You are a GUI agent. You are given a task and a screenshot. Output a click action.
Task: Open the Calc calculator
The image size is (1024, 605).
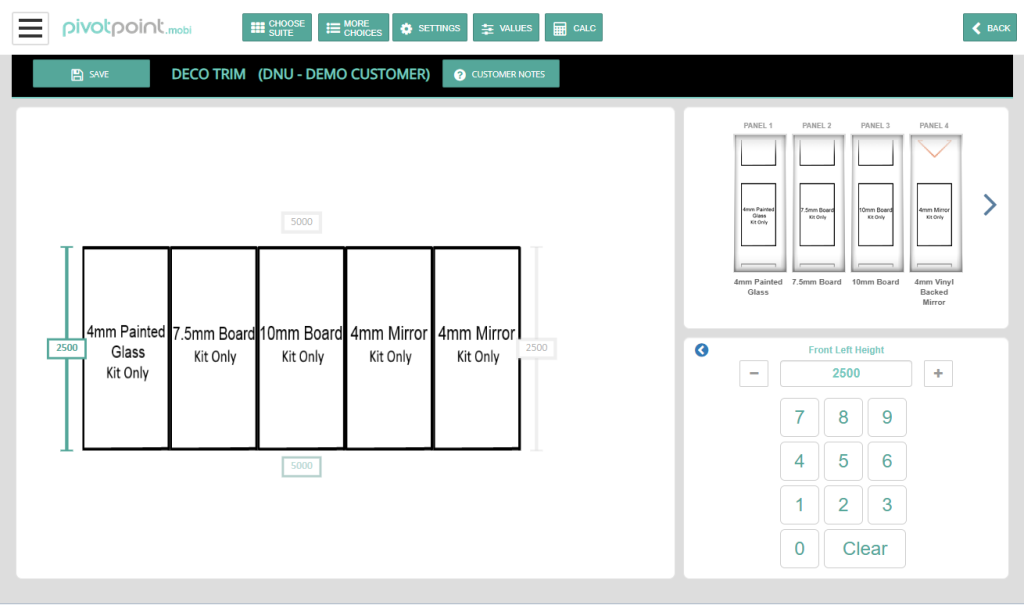coord(574,28)
